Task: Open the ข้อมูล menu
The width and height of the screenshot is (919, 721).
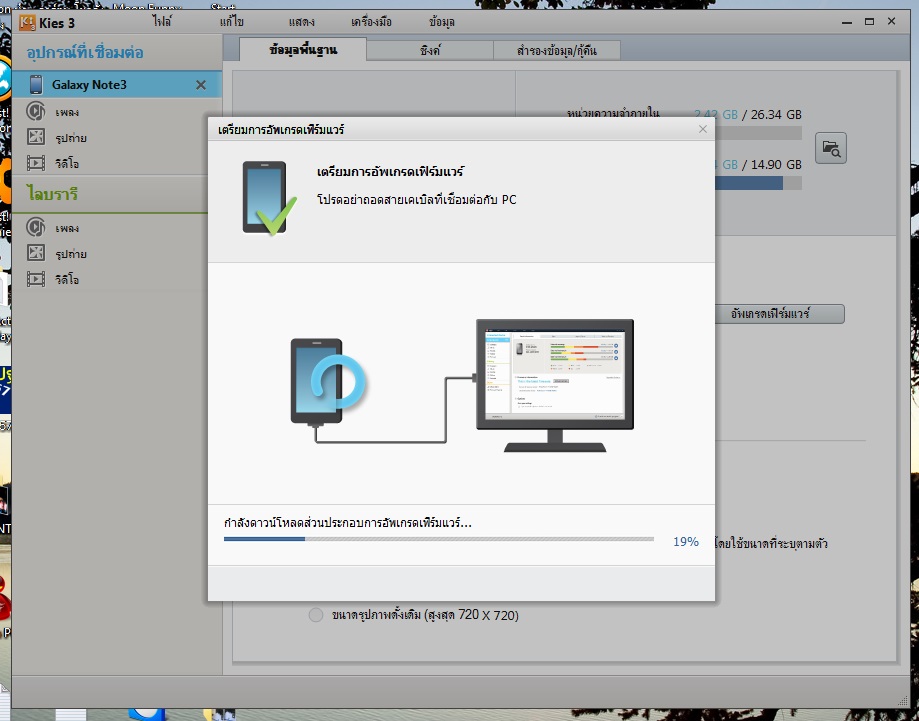Action: pyautogui.click(x=441, y=22)
